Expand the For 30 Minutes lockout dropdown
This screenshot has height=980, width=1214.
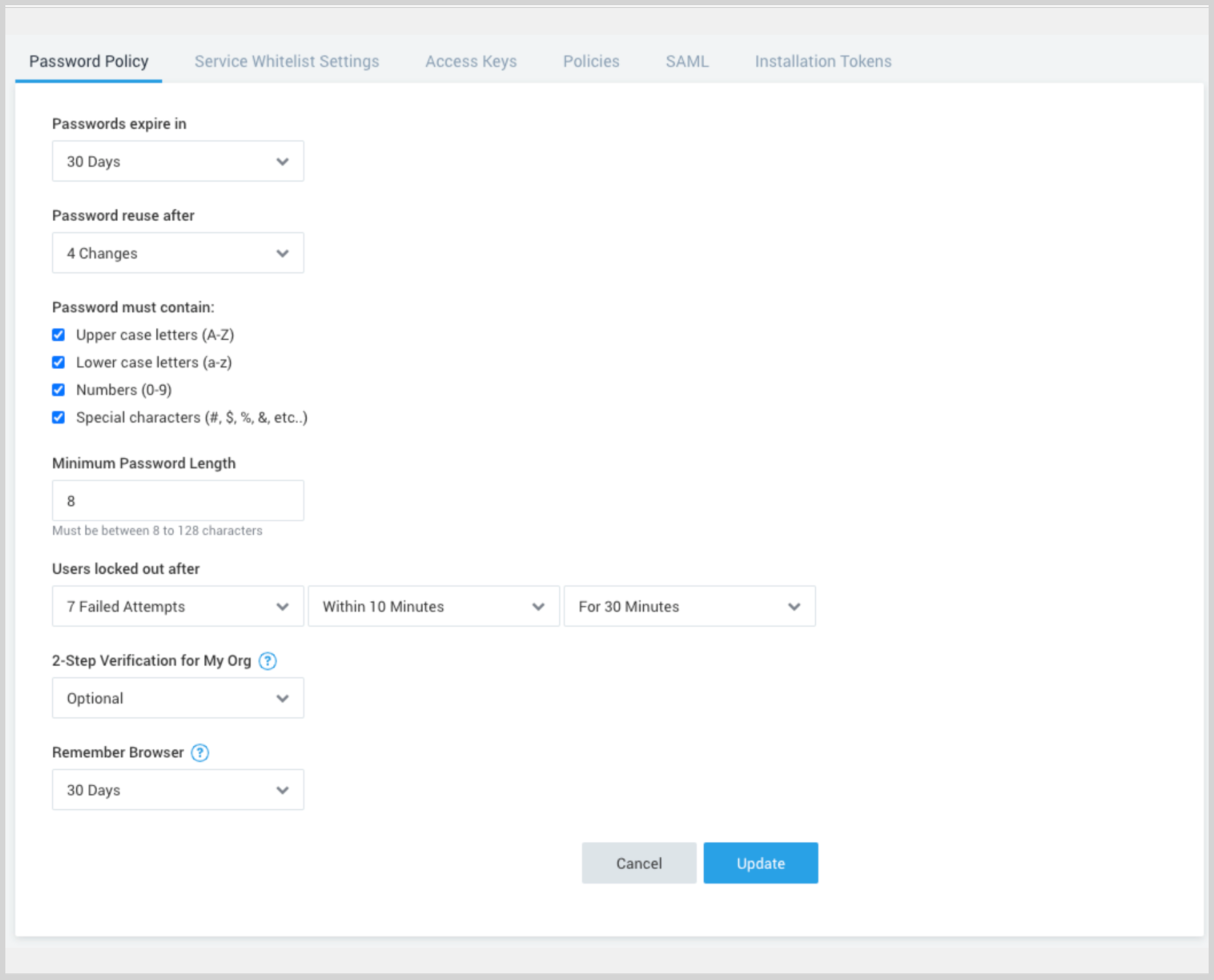coord(689,606)
